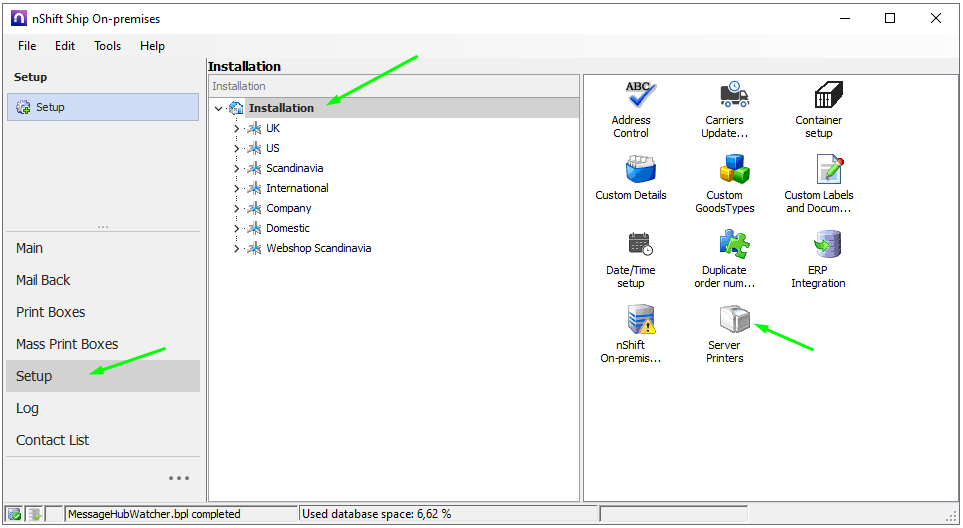Open the Tools menu
963x528 pixels.
coord(107,46)
